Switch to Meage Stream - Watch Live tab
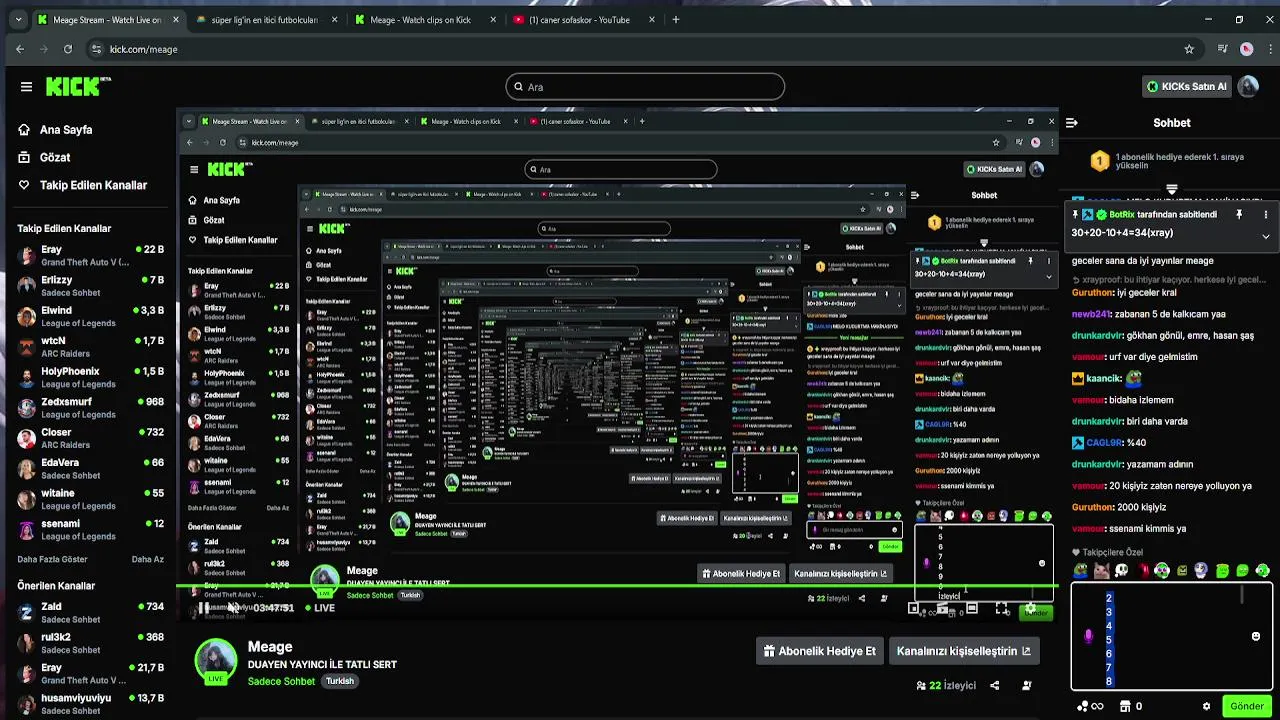Screen dimensions: 1280x720 [x=108, y=19]
